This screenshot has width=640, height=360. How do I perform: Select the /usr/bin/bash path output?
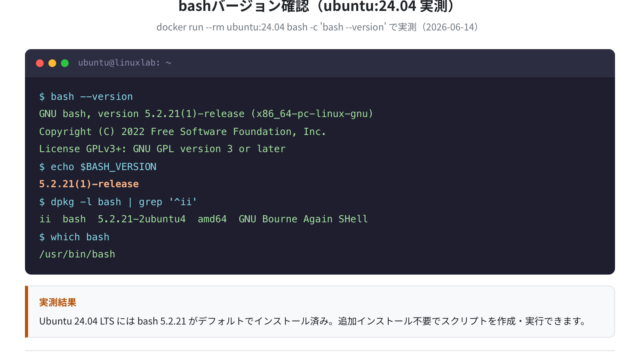pyautogui.click(x=77, y=254)
